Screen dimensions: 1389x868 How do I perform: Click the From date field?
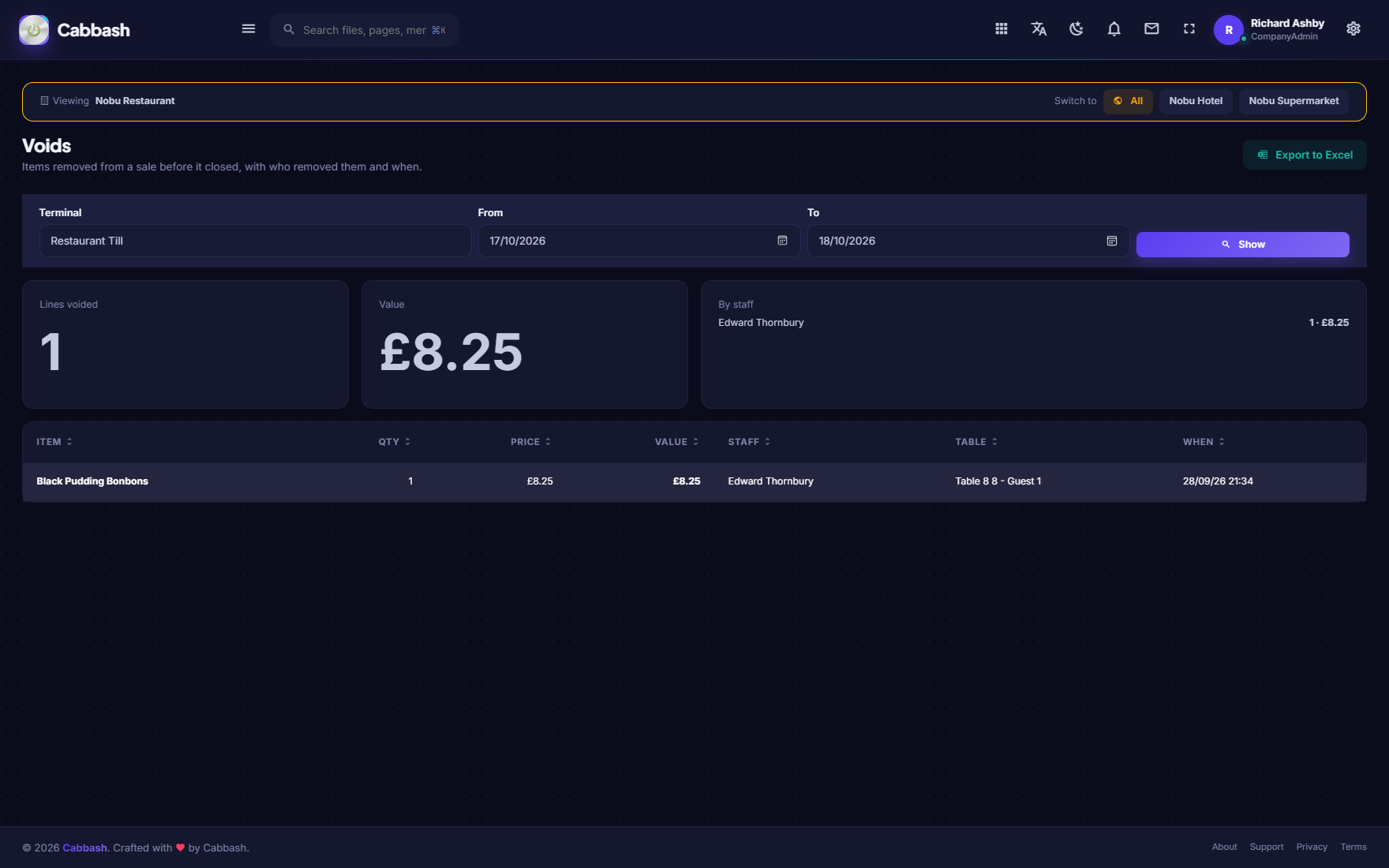[639, 241]
